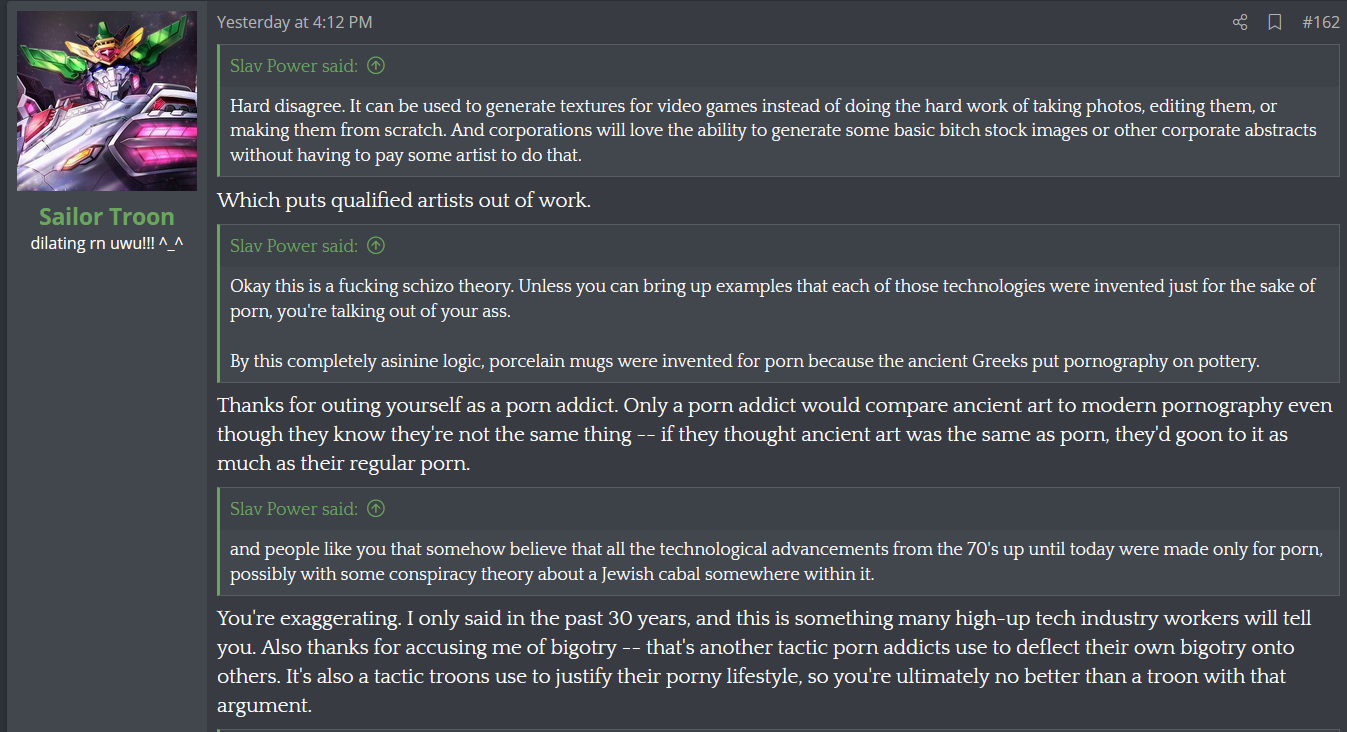Click the reply line "Which puts qualified artists out of work."
1347x732 pixels.
click(404, 201)
